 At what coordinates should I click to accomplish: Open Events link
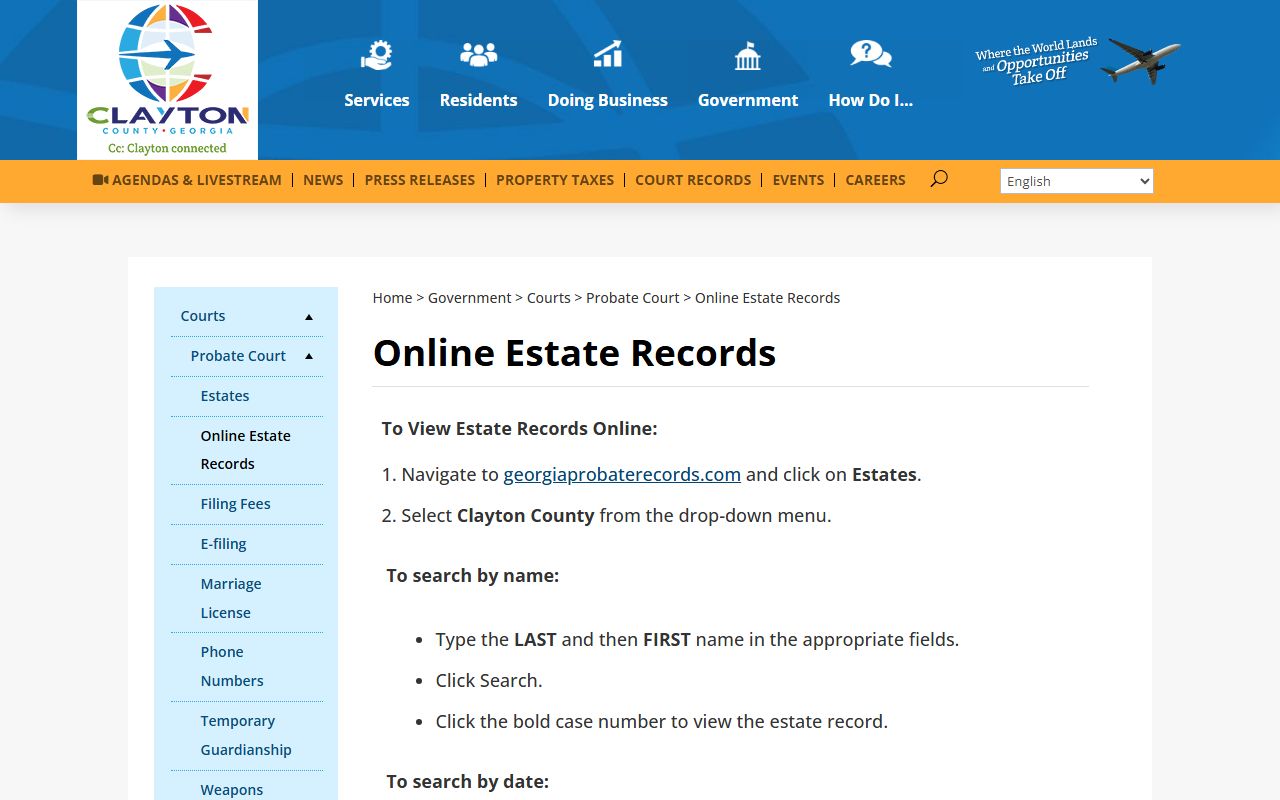(x=798, y=180)
